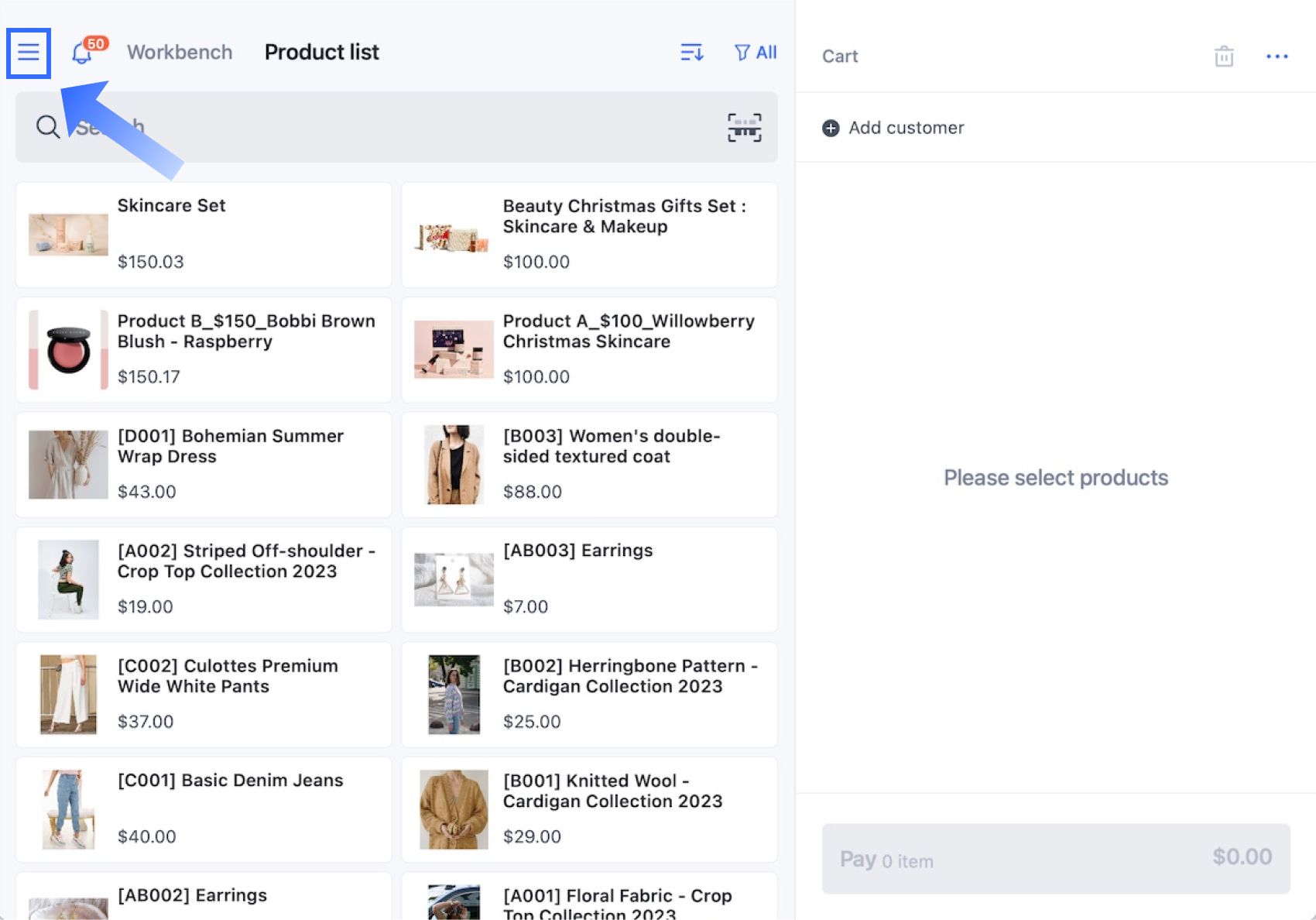Pick [C001] Basic Denim Jeans
Screen dimensions: 1316x920
click(204, 809)
